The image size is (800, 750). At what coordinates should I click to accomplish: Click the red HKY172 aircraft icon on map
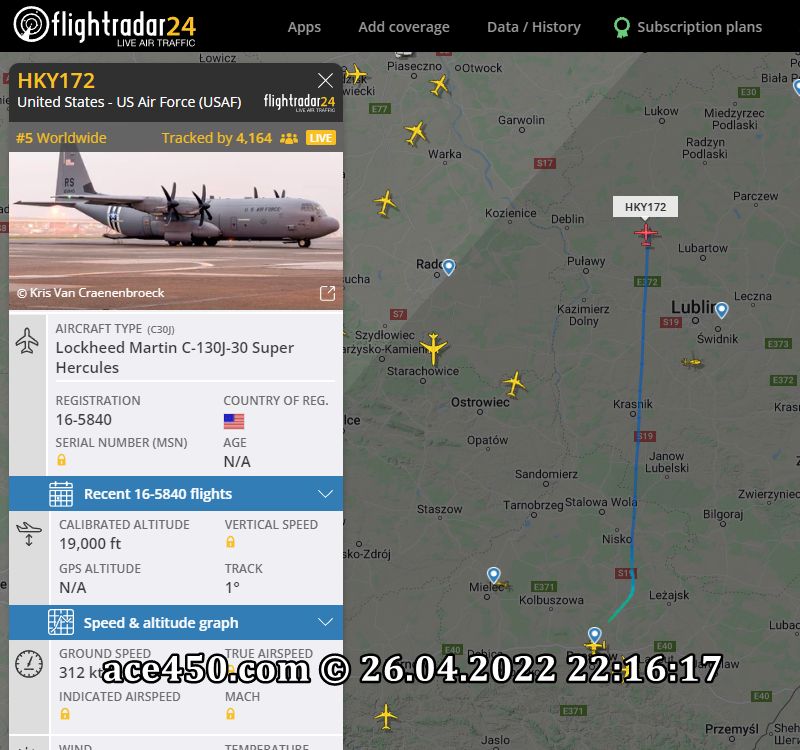coord(646,235)
